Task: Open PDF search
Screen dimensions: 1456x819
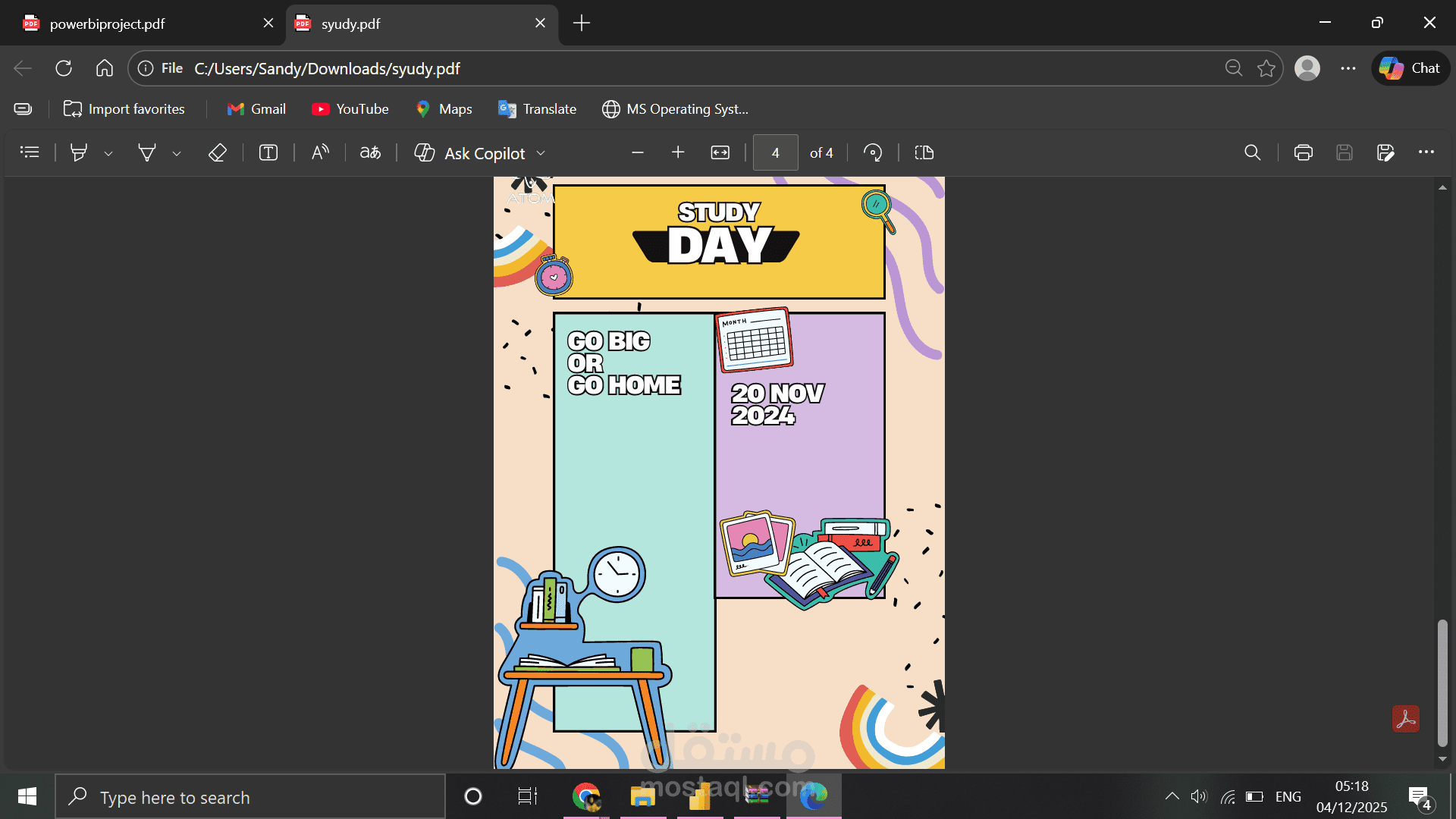Action: pyautogui.click(x=1252, y=152)
